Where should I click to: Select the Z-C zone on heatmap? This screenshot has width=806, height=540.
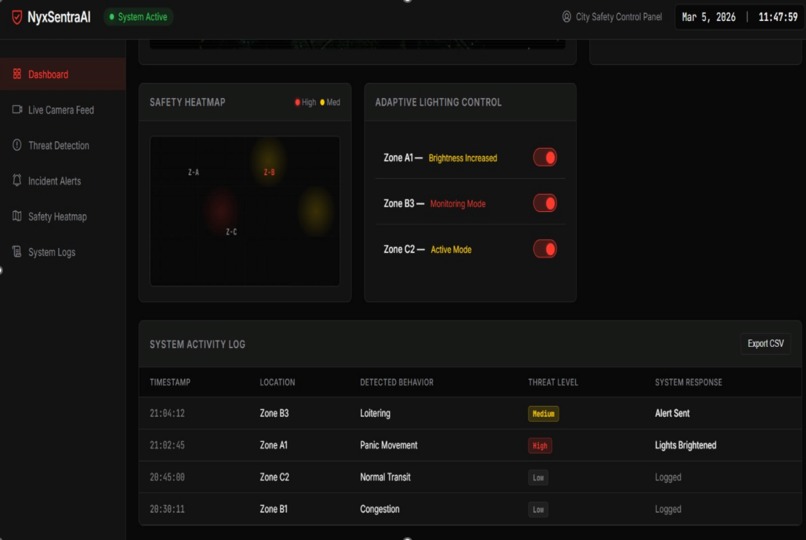231,232
